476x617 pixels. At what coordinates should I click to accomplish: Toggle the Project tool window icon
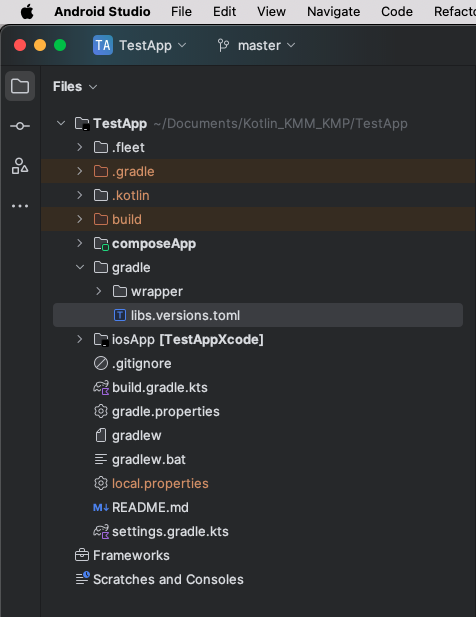[x=20, y=86]
